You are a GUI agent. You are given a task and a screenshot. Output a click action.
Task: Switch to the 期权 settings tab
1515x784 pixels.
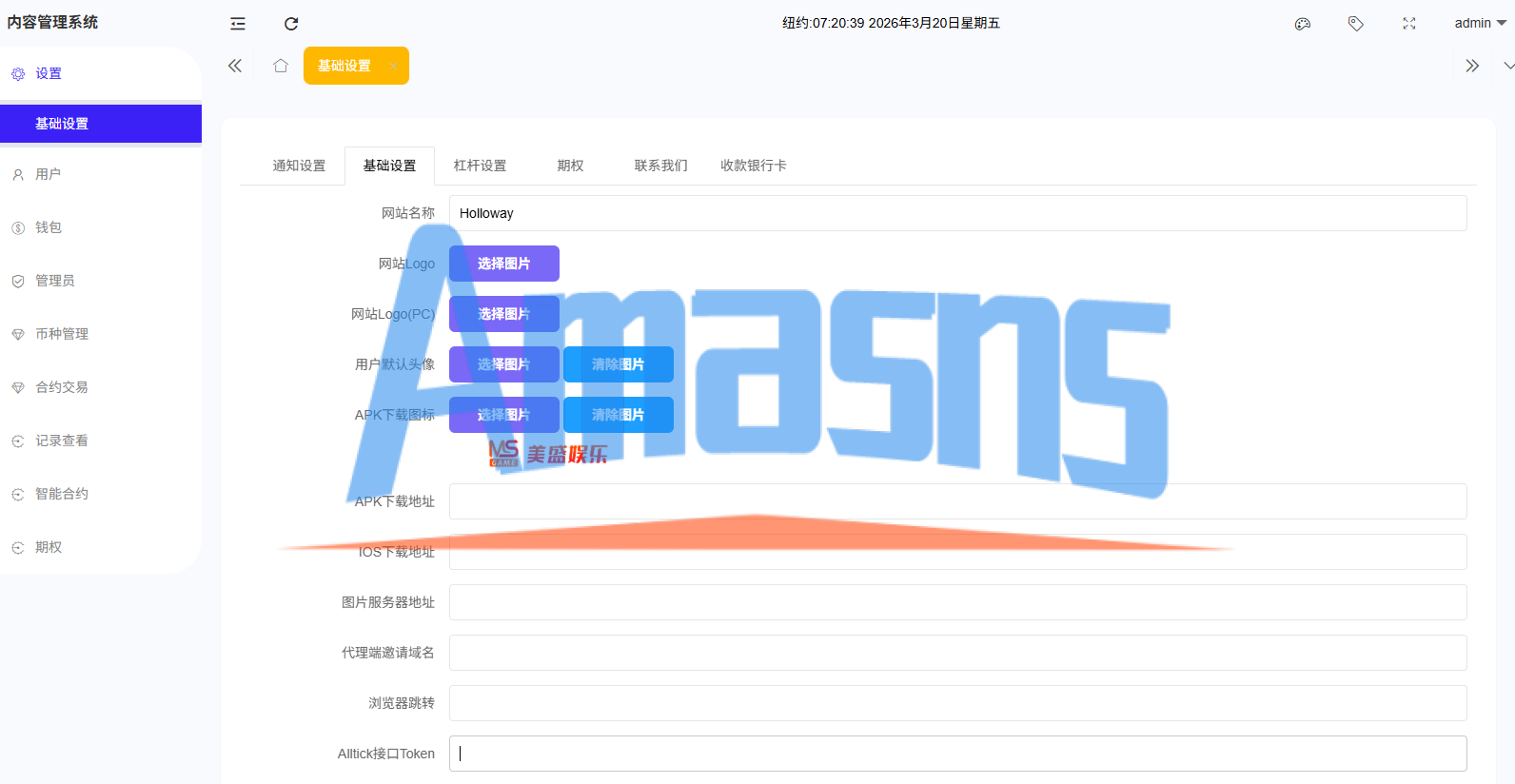click(570, 166)
